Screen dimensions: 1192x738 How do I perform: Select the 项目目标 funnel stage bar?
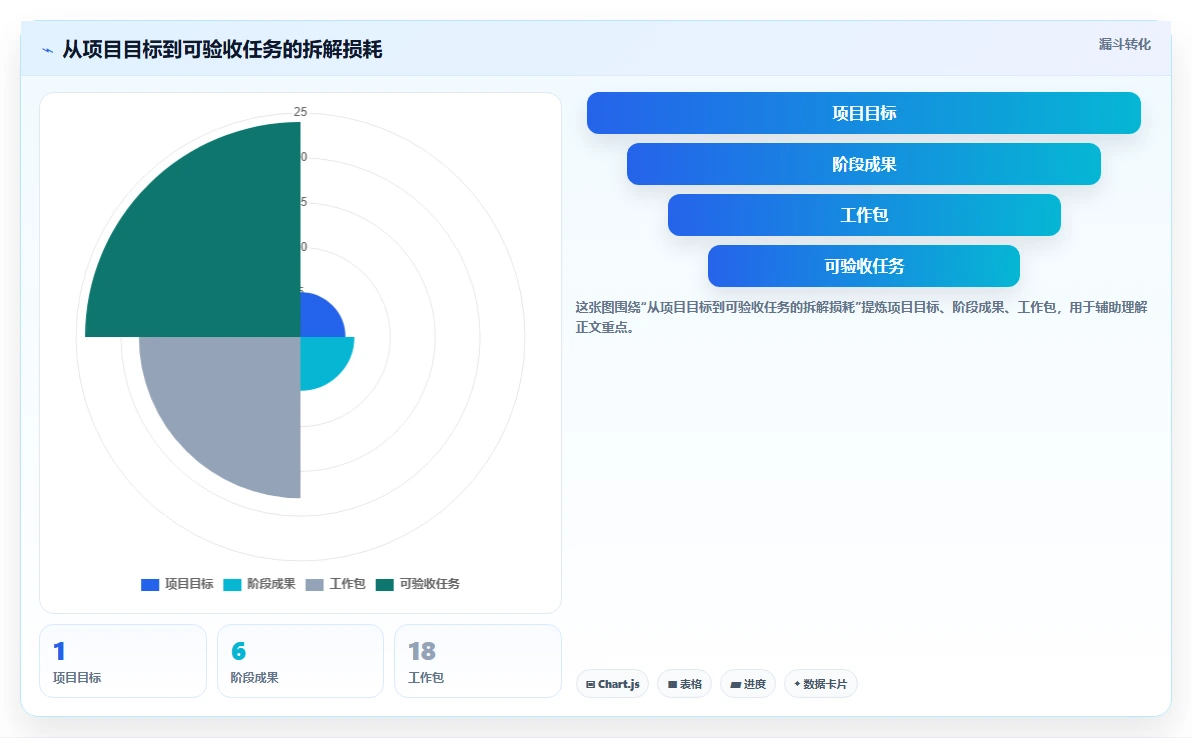[864, 113]
